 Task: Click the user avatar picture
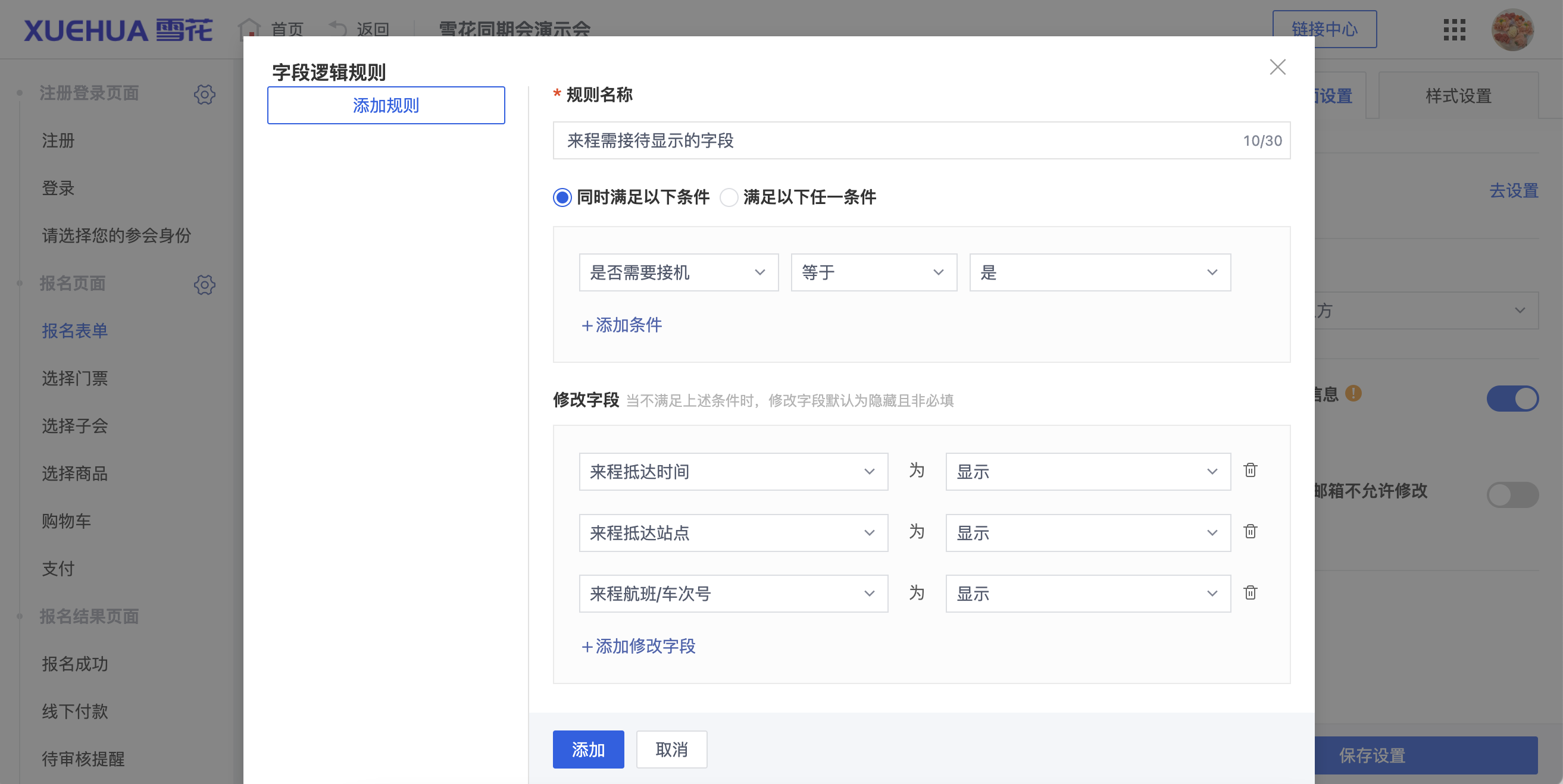point(1512,29)
